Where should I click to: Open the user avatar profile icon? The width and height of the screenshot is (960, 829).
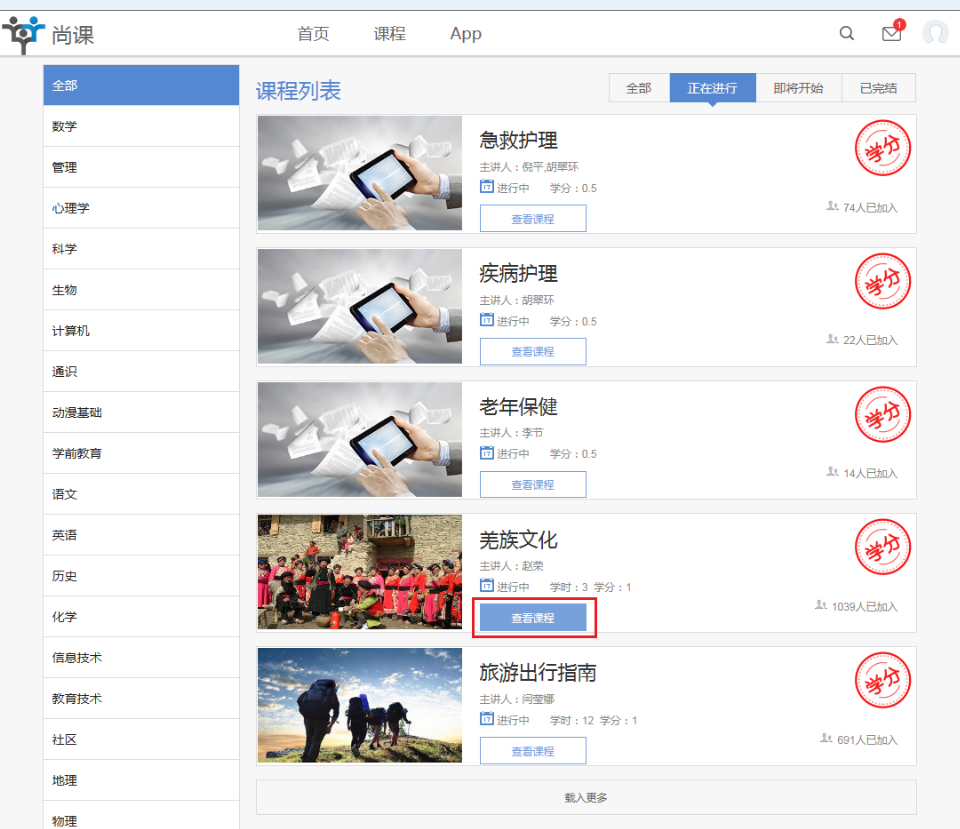click(935, 33)
